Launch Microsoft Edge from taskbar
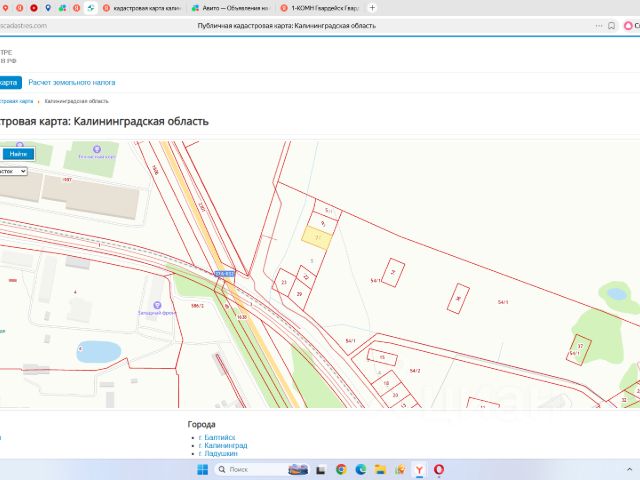Screen dimensions: 640x480 tap(361, 469)
